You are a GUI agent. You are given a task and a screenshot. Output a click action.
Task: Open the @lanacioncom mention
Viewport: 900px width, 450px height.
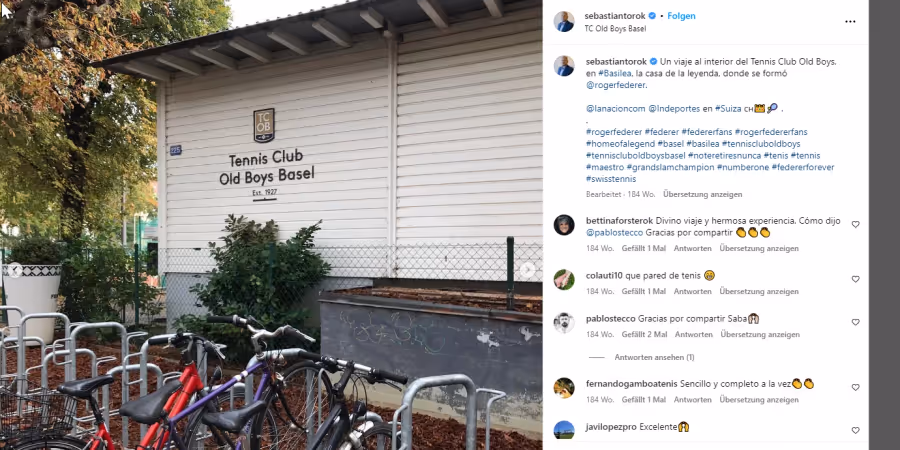click(x=616, y=108)
